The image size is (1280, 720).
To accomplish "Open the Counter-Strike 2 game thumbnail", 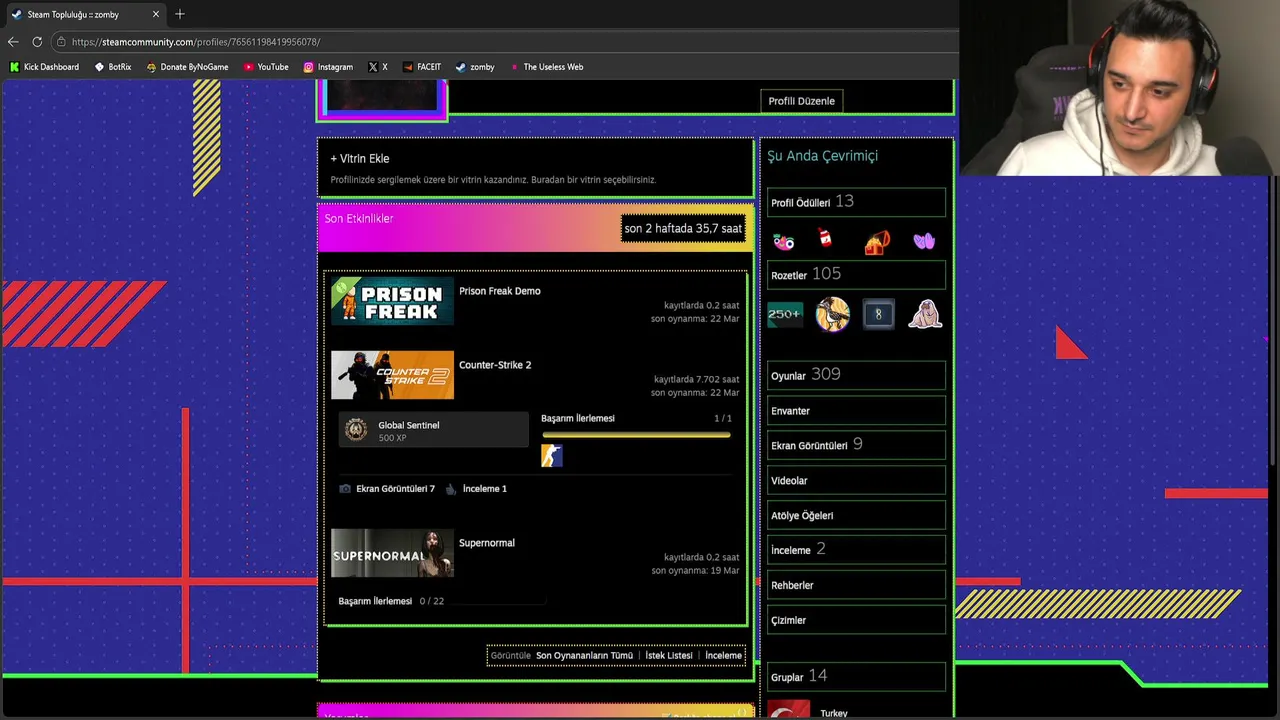I will tap(392, 375).
